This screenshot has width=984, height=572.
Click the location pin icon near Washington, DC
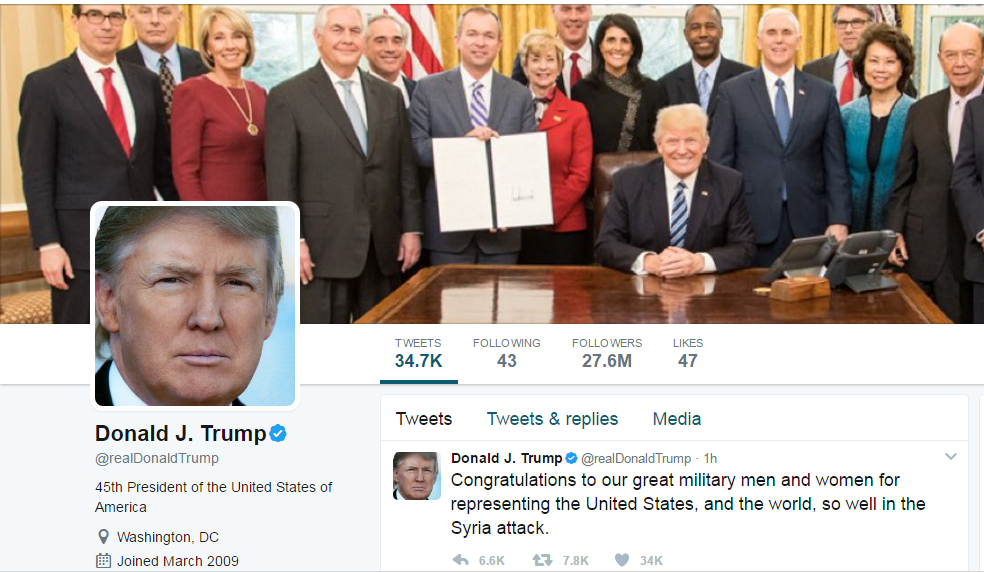coord(104,537)
